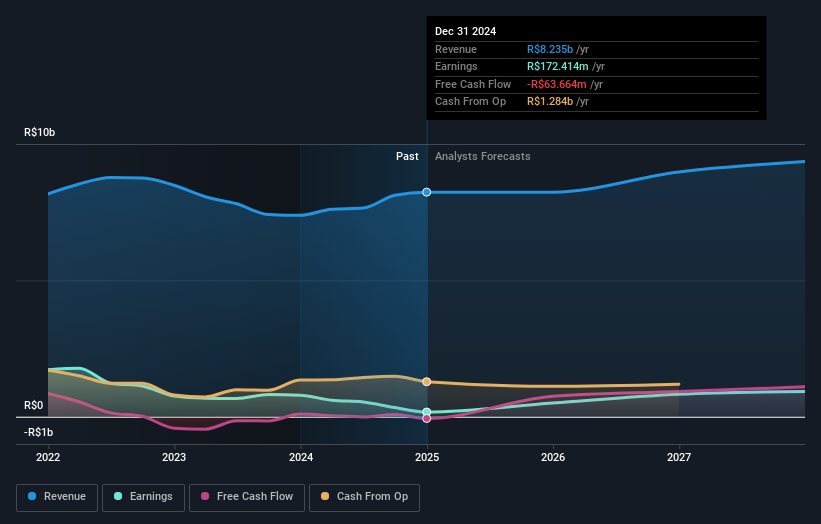Click the Cash From Op label in tooltip
This screenshot has height=524, width=821.
point(470,102)
